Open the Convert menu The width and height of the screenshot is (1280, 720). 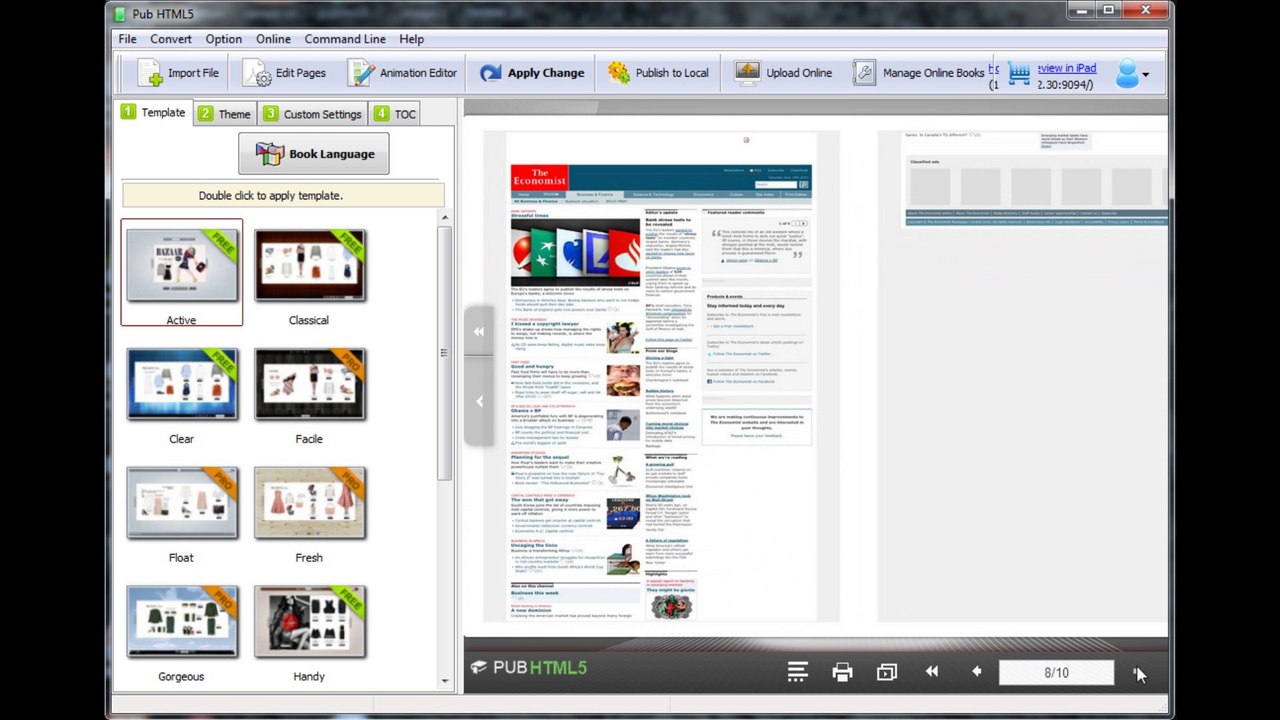171,39
